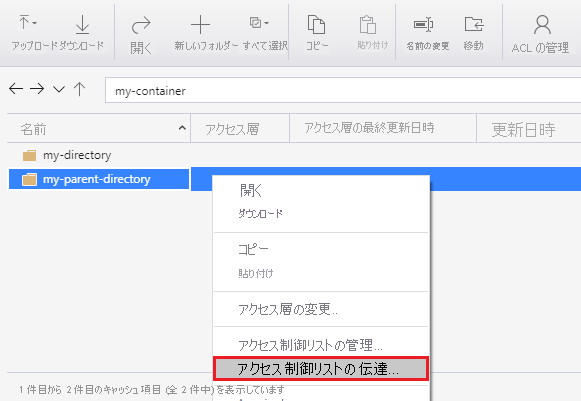Click the Open (開く) toolbar icon
Screen dimensions: 581x401
[141, 25]
